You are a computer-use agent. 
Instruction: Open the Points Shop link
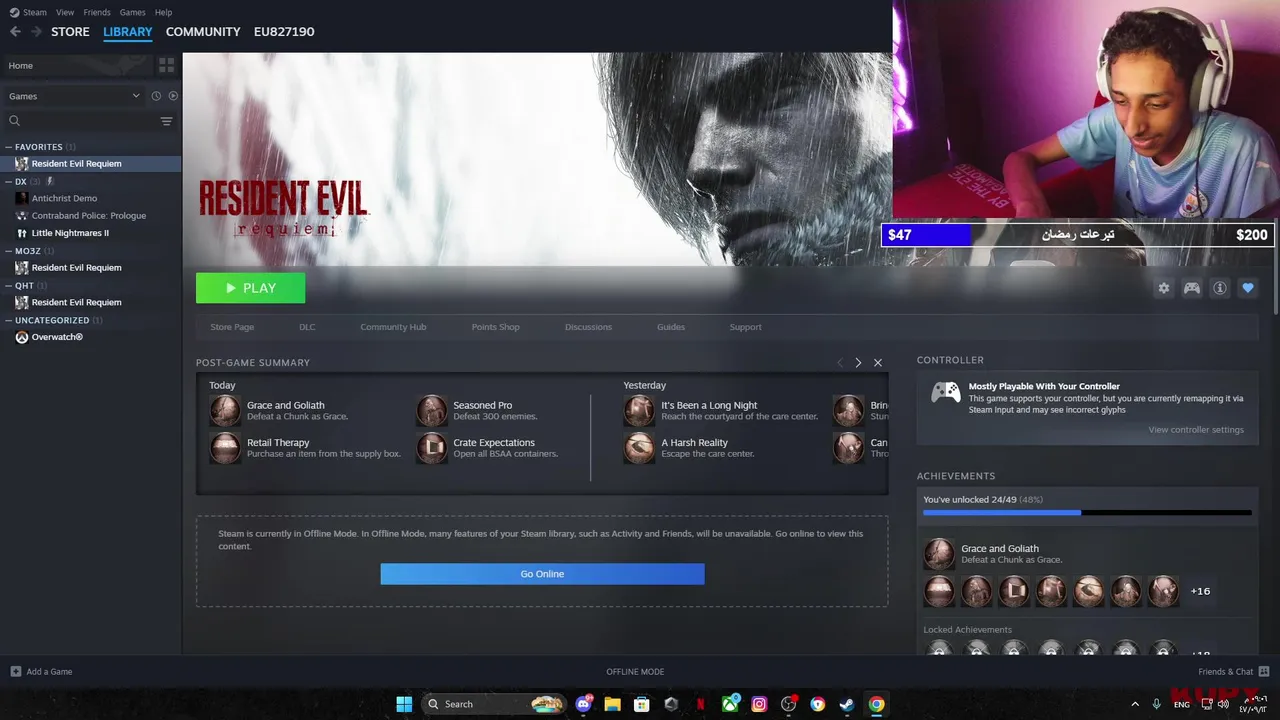[496, 327]
